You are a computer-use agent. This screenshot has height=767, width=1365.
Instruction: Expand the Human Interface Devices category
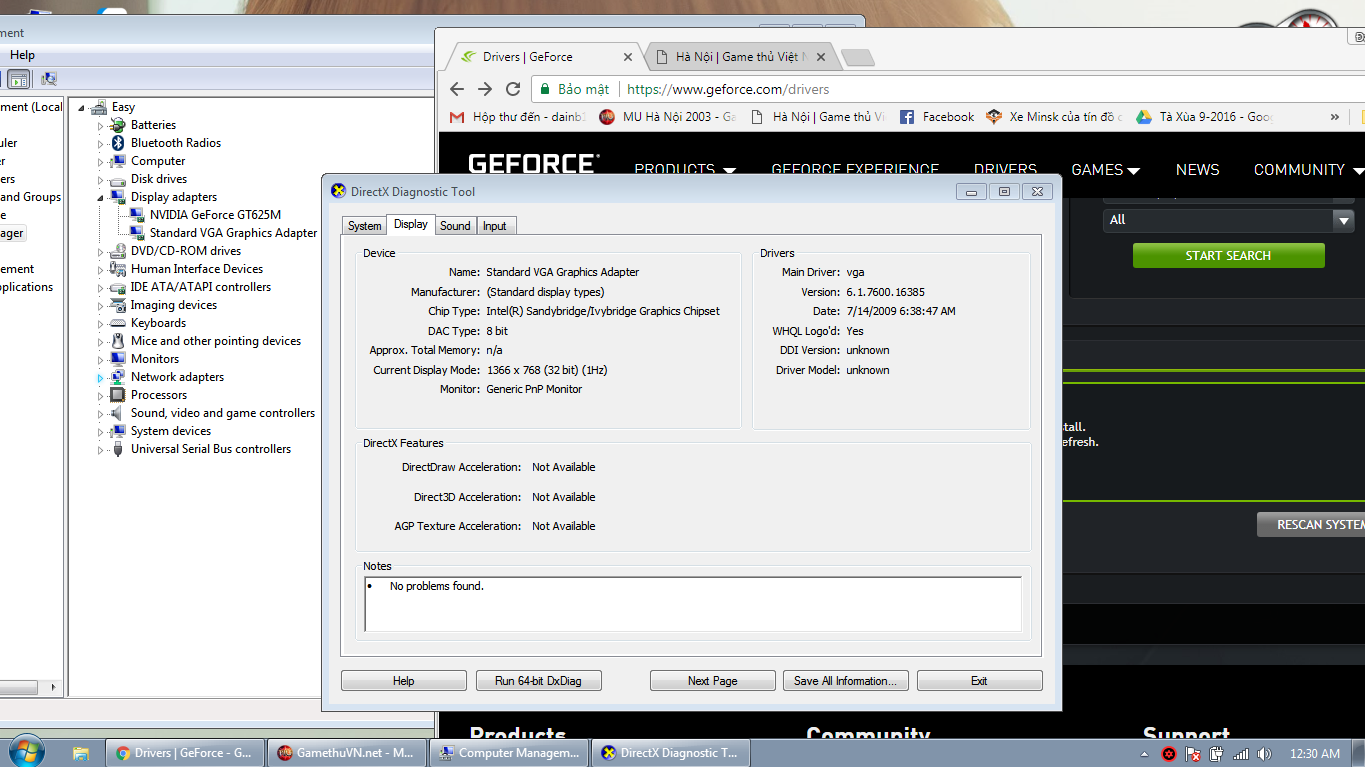click(101, 270)
